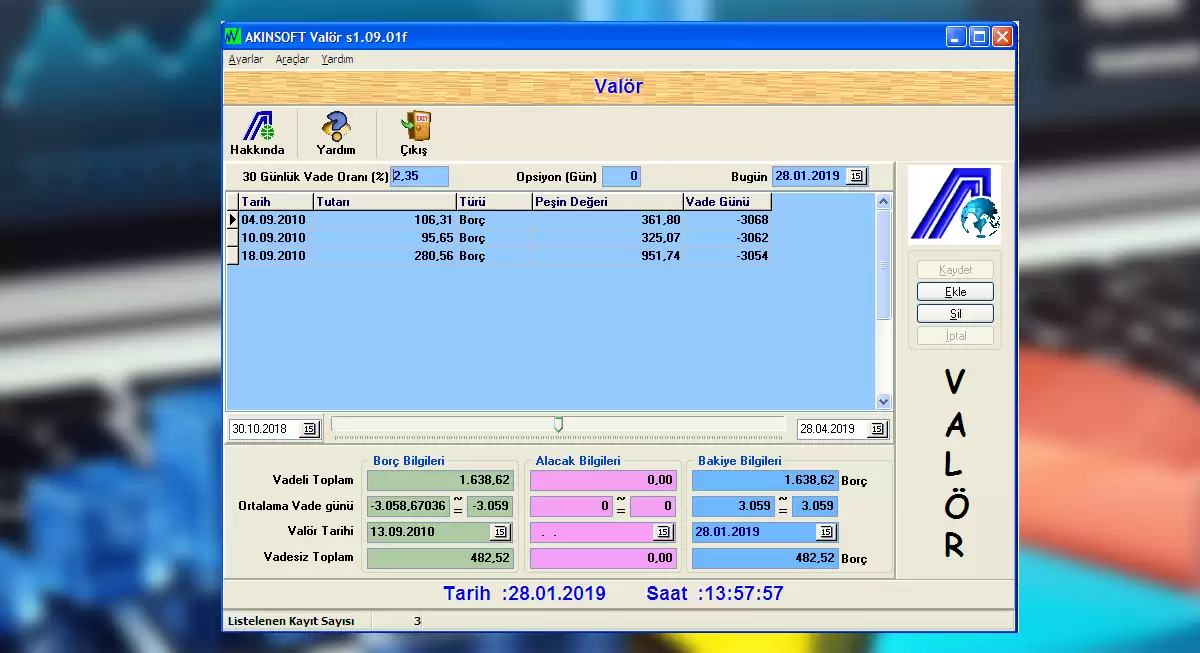Open the Yardım menu in menu bar
The image size is (1200, 653).
pos(337,60)
